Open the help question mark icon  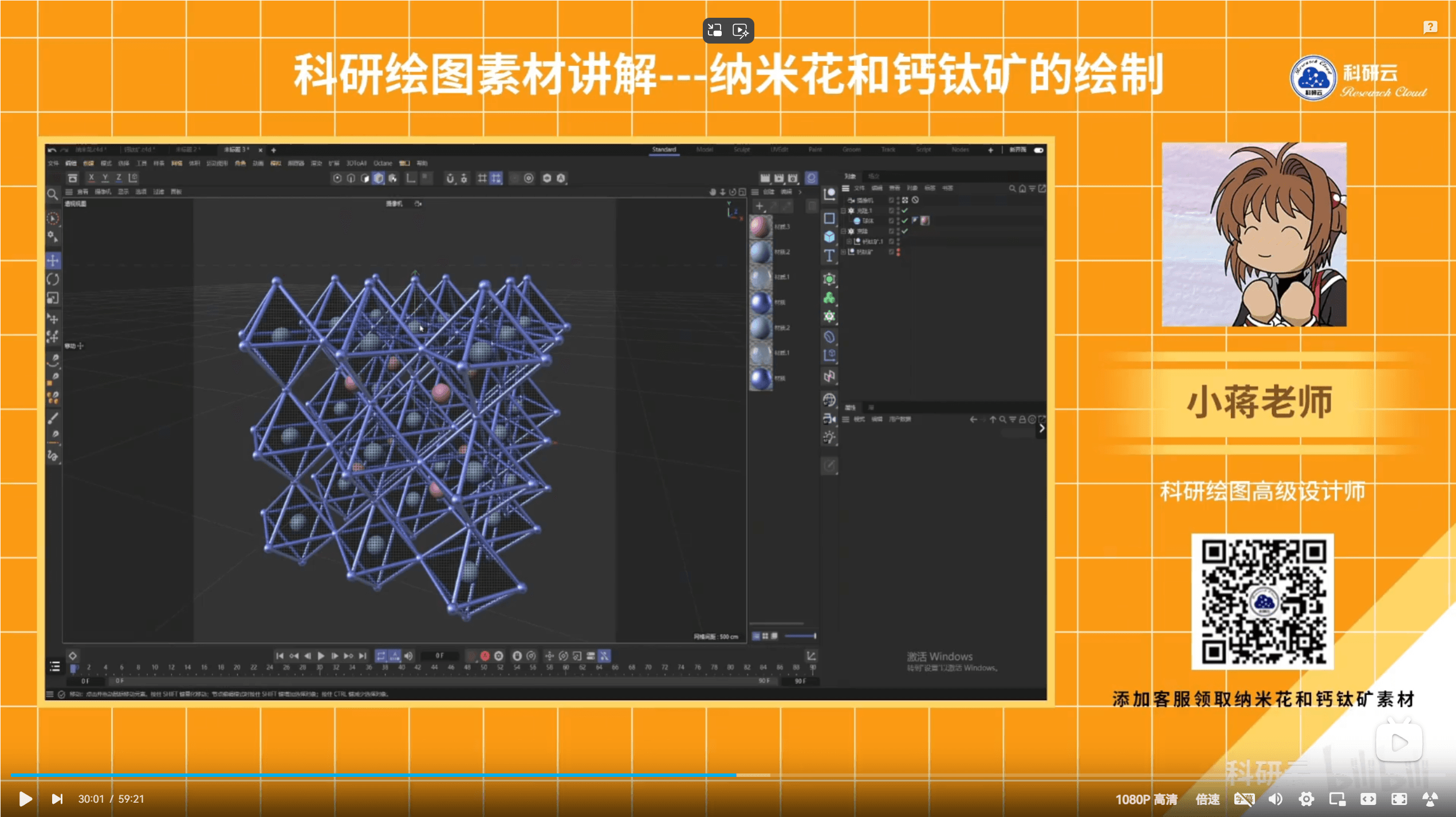(x=1430, y=27)
